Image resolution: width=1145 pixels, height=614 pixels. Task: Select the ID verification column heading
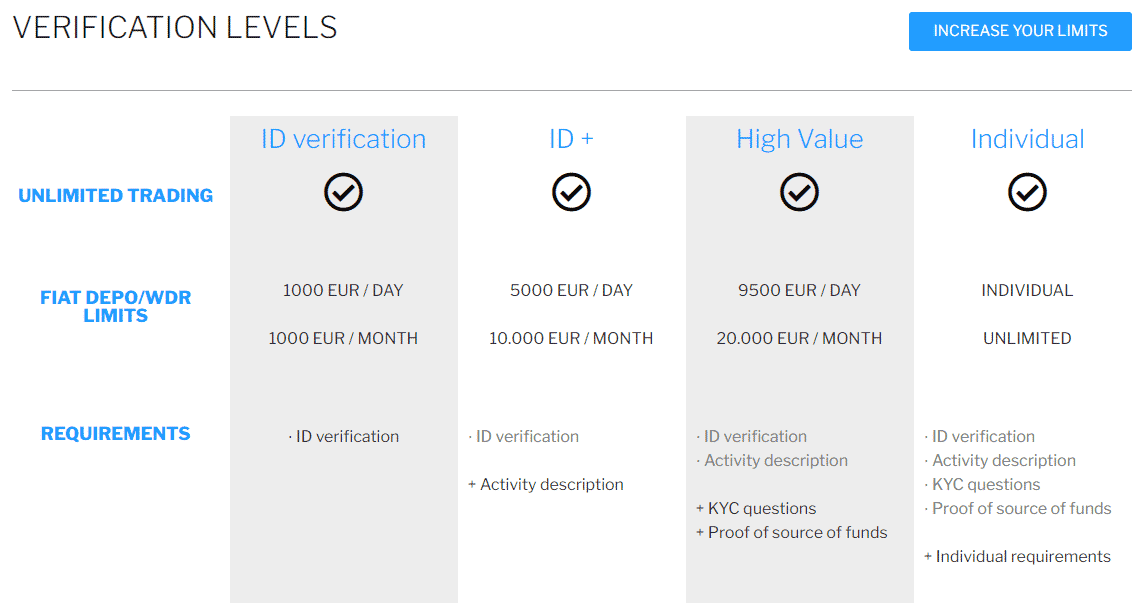tap(343, 139)
